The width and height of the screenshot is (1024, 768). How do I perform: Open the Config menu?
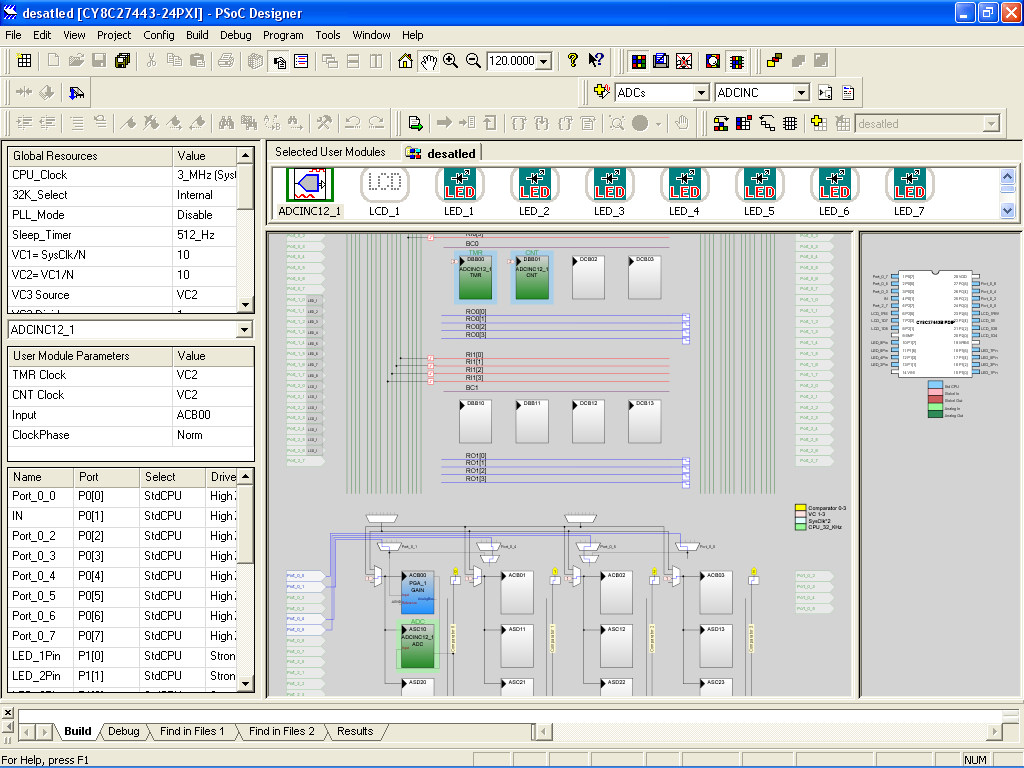point(159,35)
